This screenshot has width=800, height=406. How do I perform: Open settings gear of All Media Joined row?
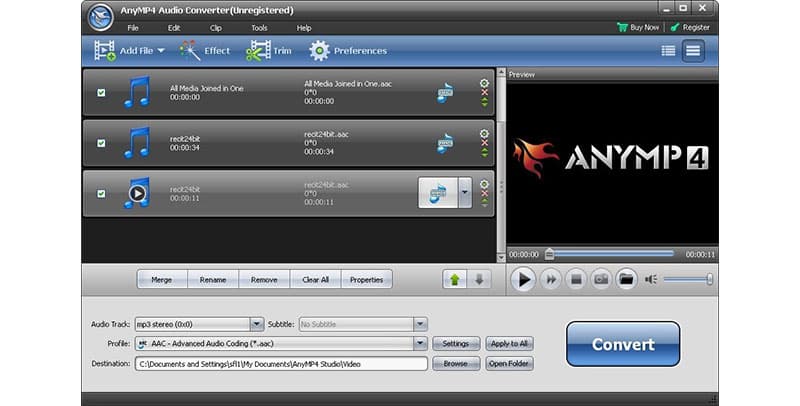[484, 83]
